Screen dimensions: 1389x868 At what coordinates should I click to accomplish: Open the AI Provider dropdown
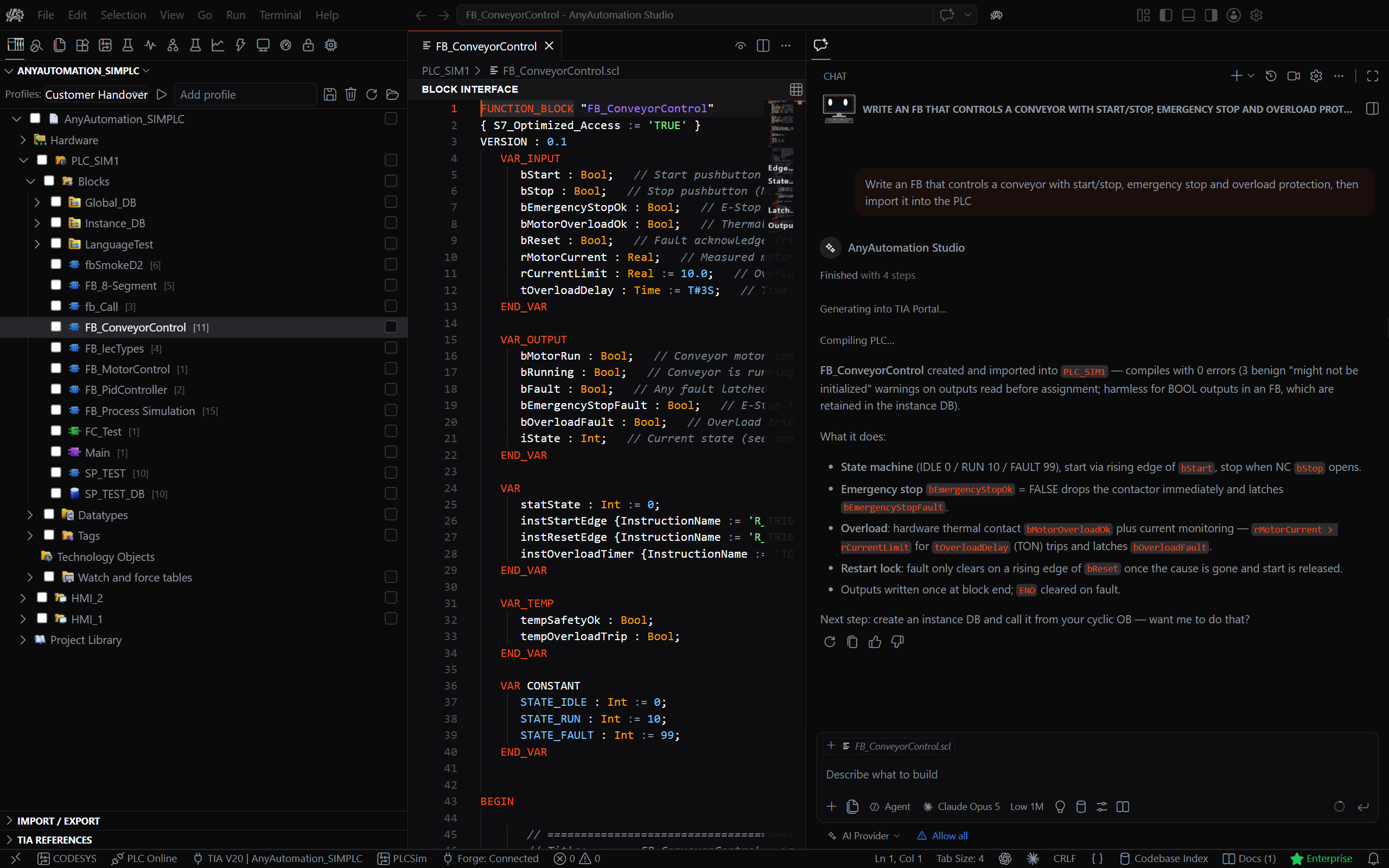[x=864, y=836]
